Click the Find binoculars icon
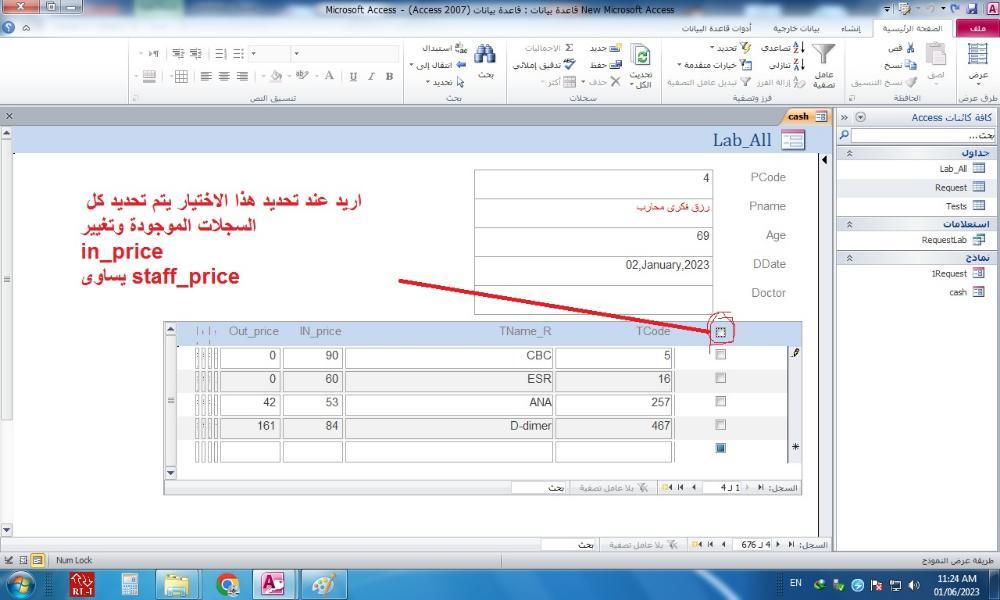This screenshot has width=1000, height=600. pos(485,54)
